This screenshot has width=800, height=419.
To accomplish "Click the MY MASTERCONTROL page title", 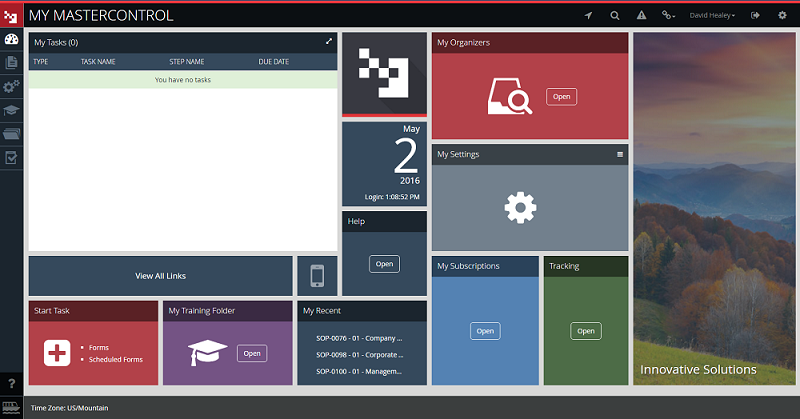I will pos(101,15).
